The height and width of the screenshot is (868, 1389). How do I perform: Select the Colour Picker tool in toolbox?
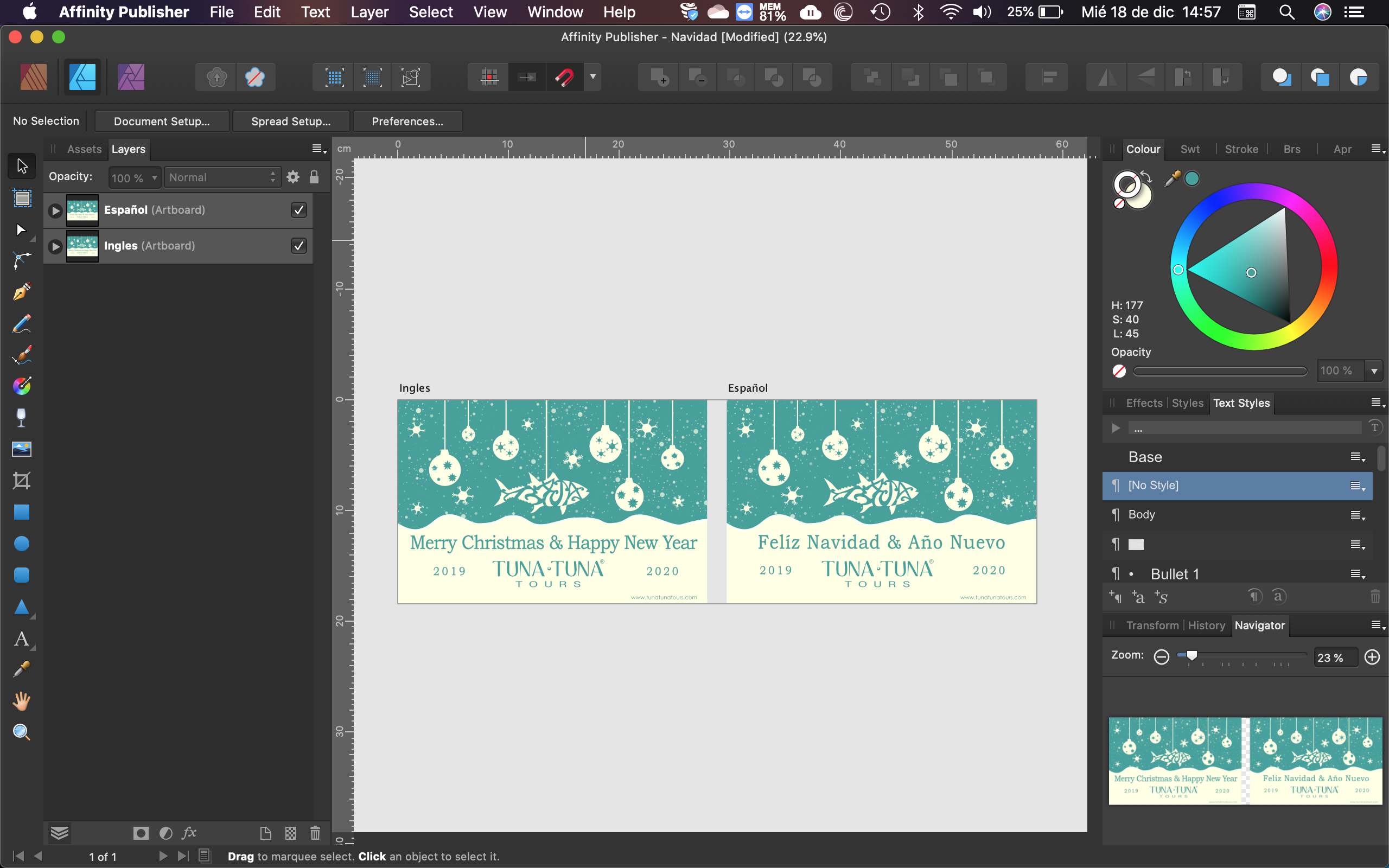click(x=22, y=669)
